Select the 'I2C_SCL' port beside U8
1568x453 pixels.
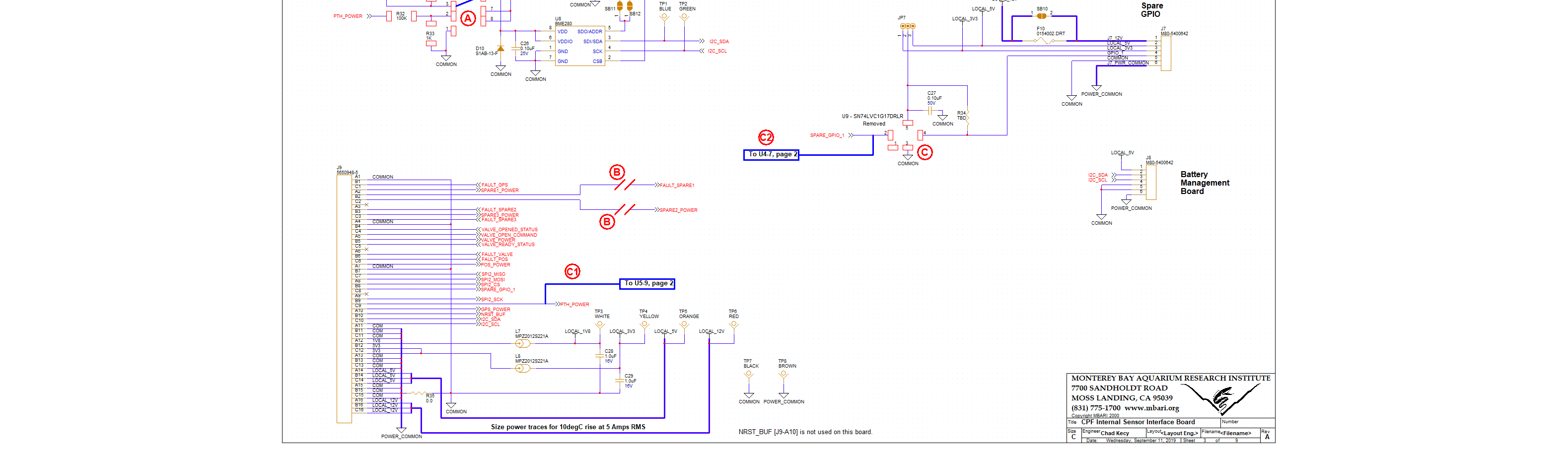pos(717,51)
